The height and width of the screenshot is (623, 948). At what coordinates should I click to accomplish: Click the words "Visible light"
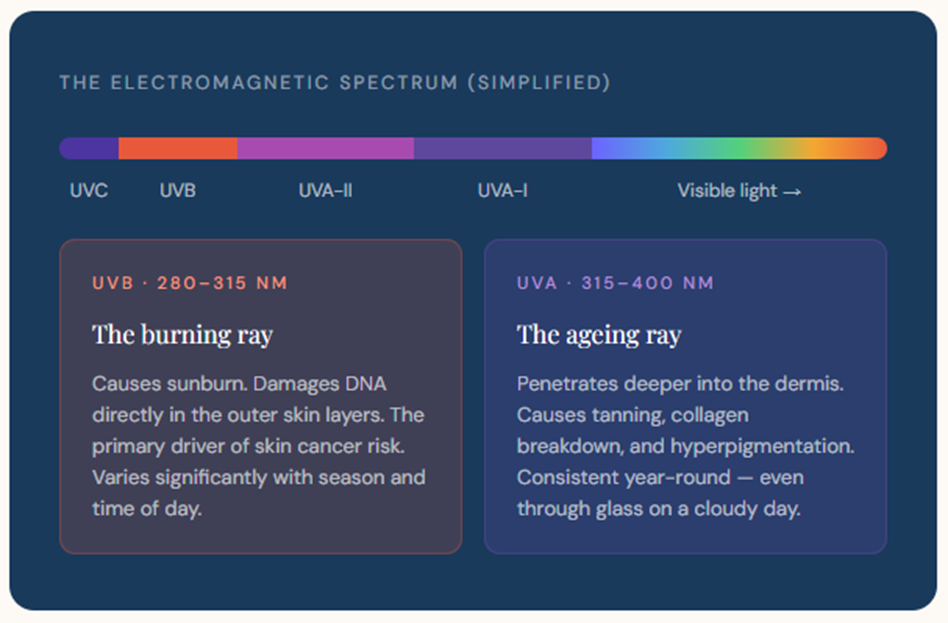[727, 190]
